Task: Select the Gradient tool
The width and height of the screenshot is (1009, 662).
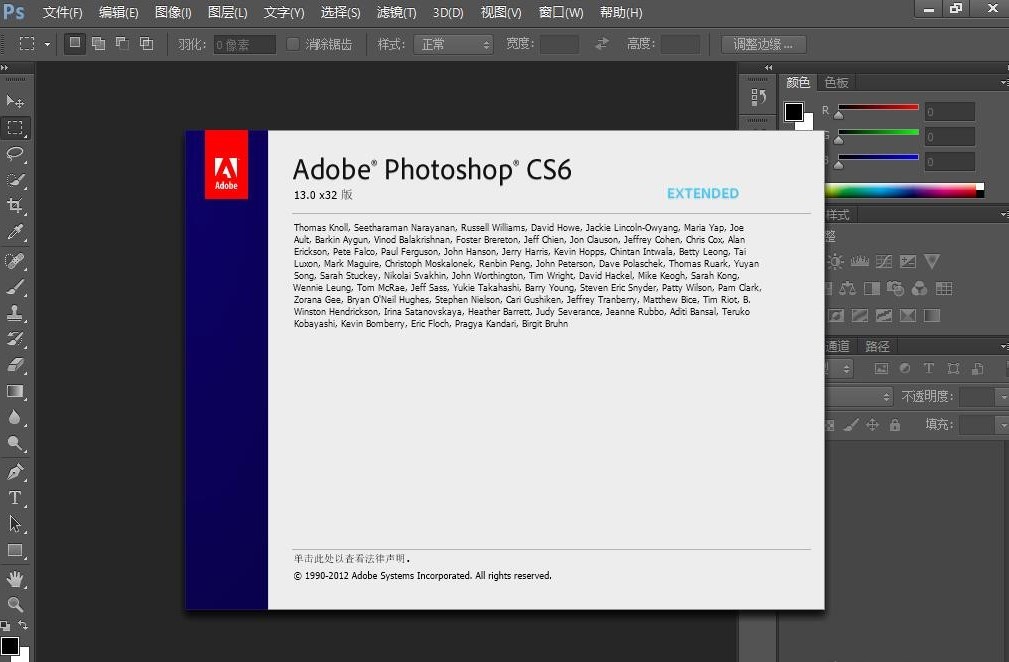Action: click(x=15, y=391)
